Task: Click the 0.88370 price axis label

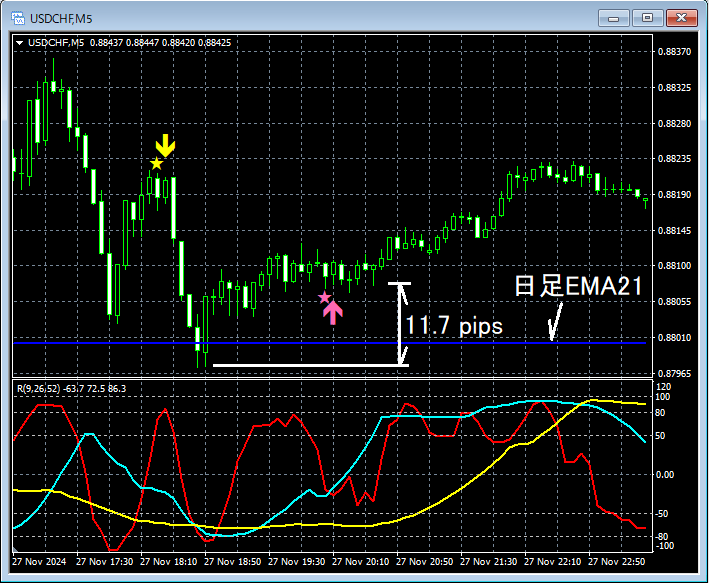Action: [x=674, y=52]
